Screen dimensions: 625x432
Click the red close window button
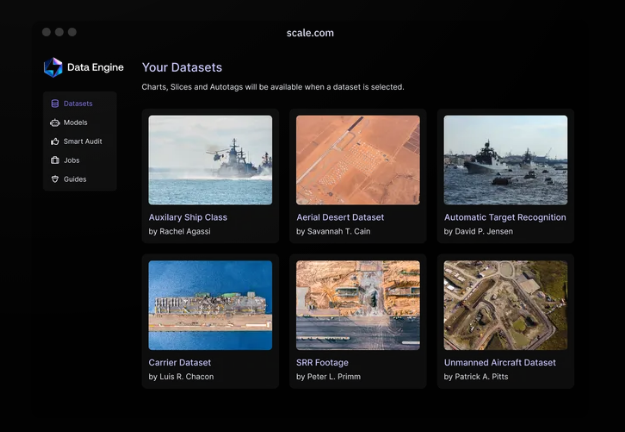click(47, 32)
